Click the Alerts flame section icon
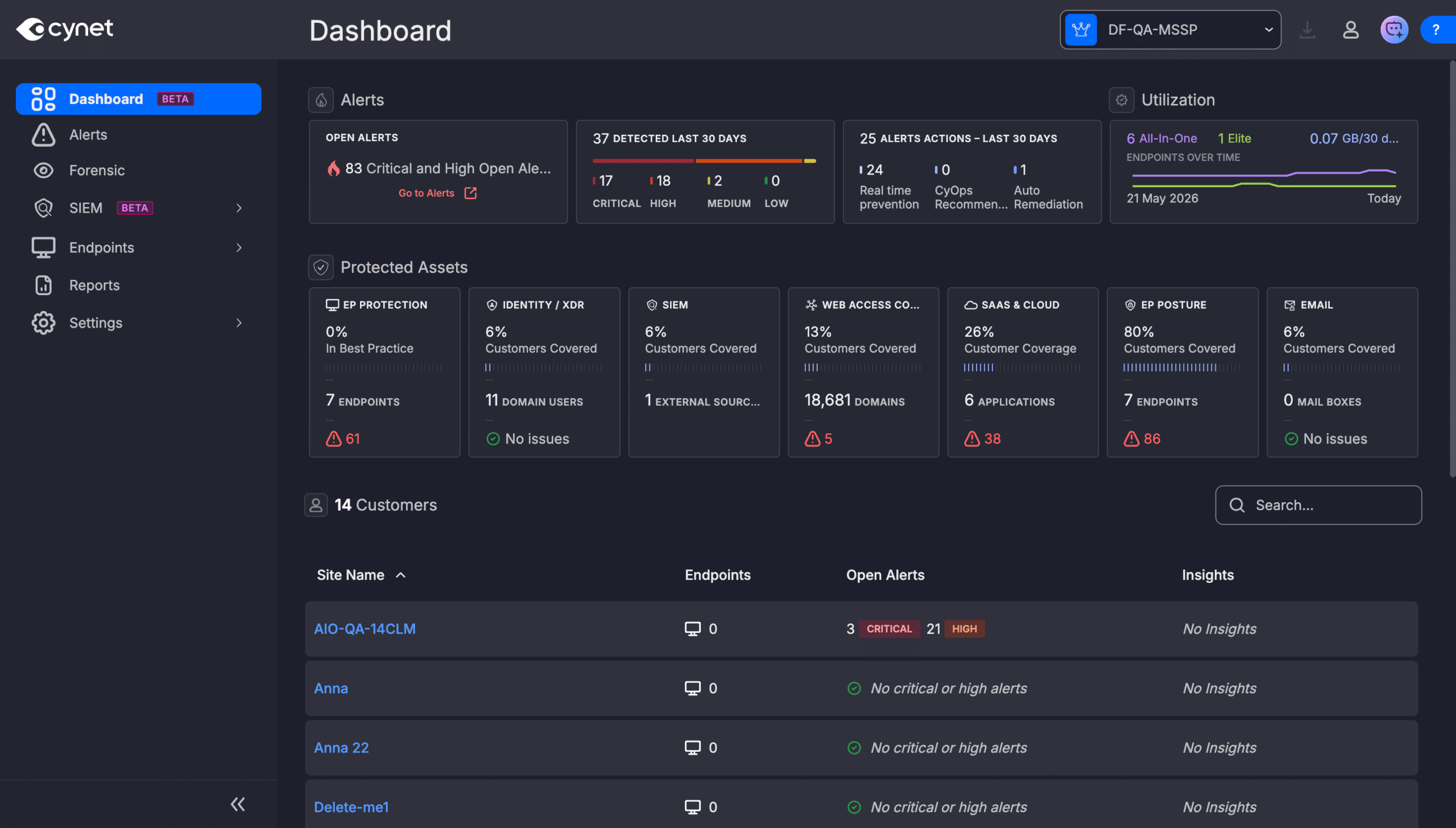The width and height of the screenshot is (1456, 828). [x=321, y=100]
